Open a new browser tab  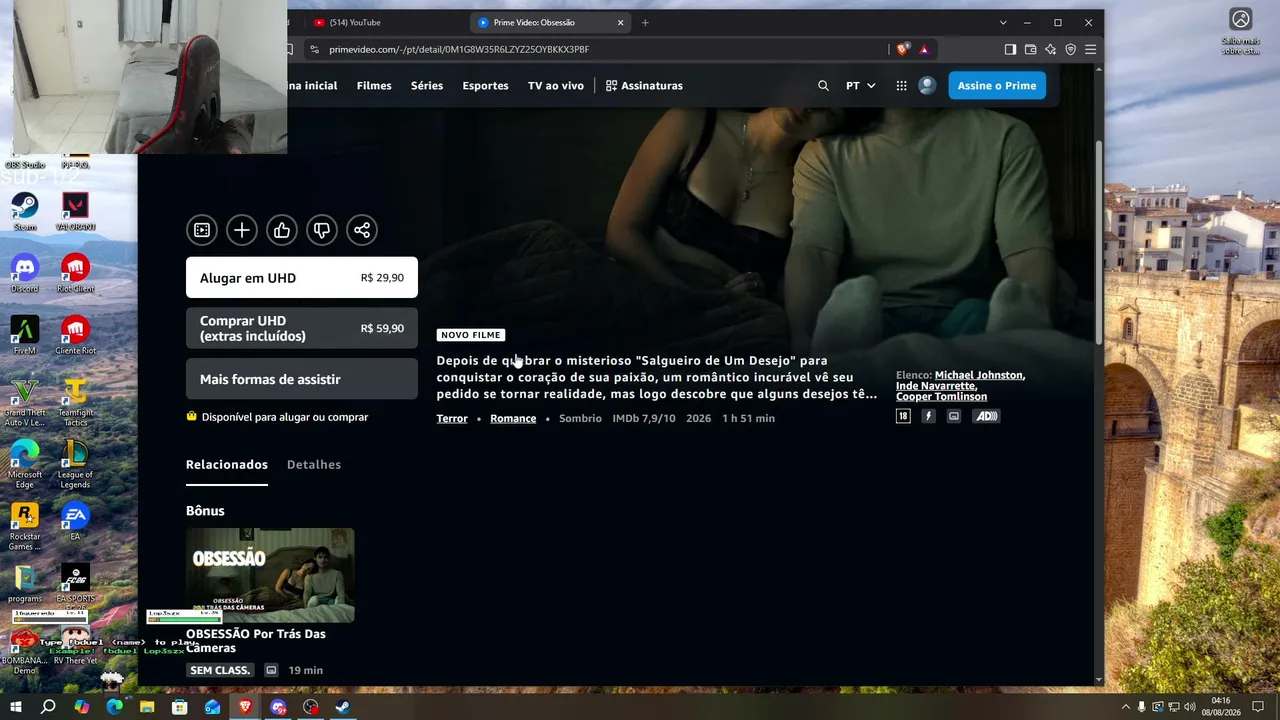[645, 22]
